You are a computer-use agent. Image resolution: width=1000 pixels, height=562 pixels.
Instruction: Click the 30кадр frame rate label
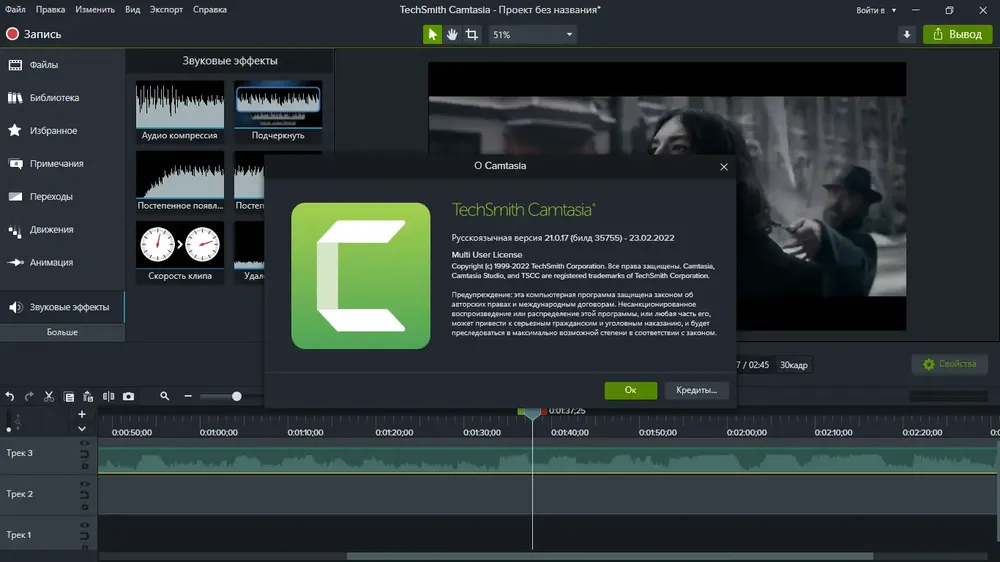tap(794, 366)
